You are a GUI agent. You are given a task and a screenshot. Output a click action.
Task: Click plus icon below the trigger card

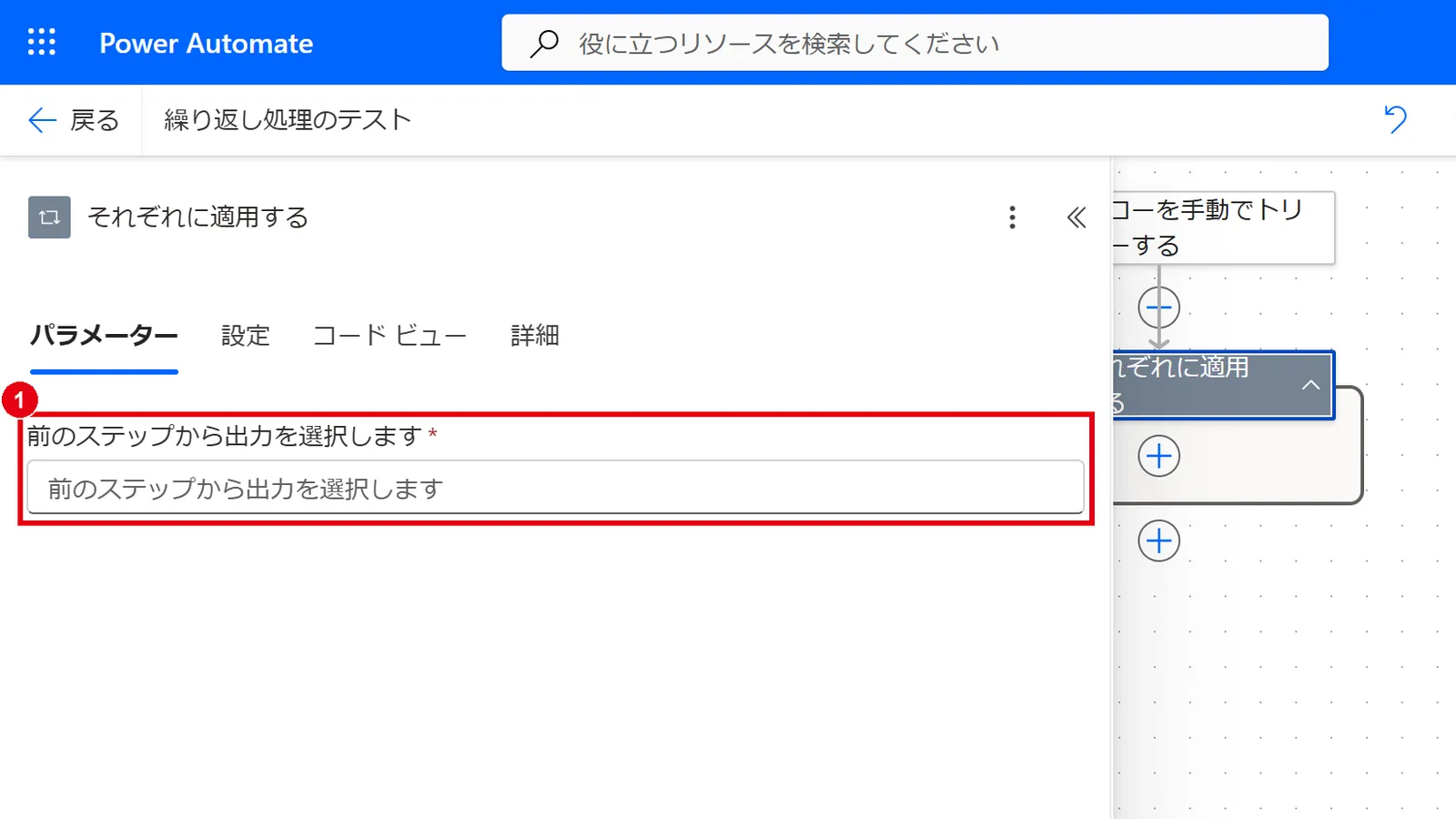(x=1158, y=308)
